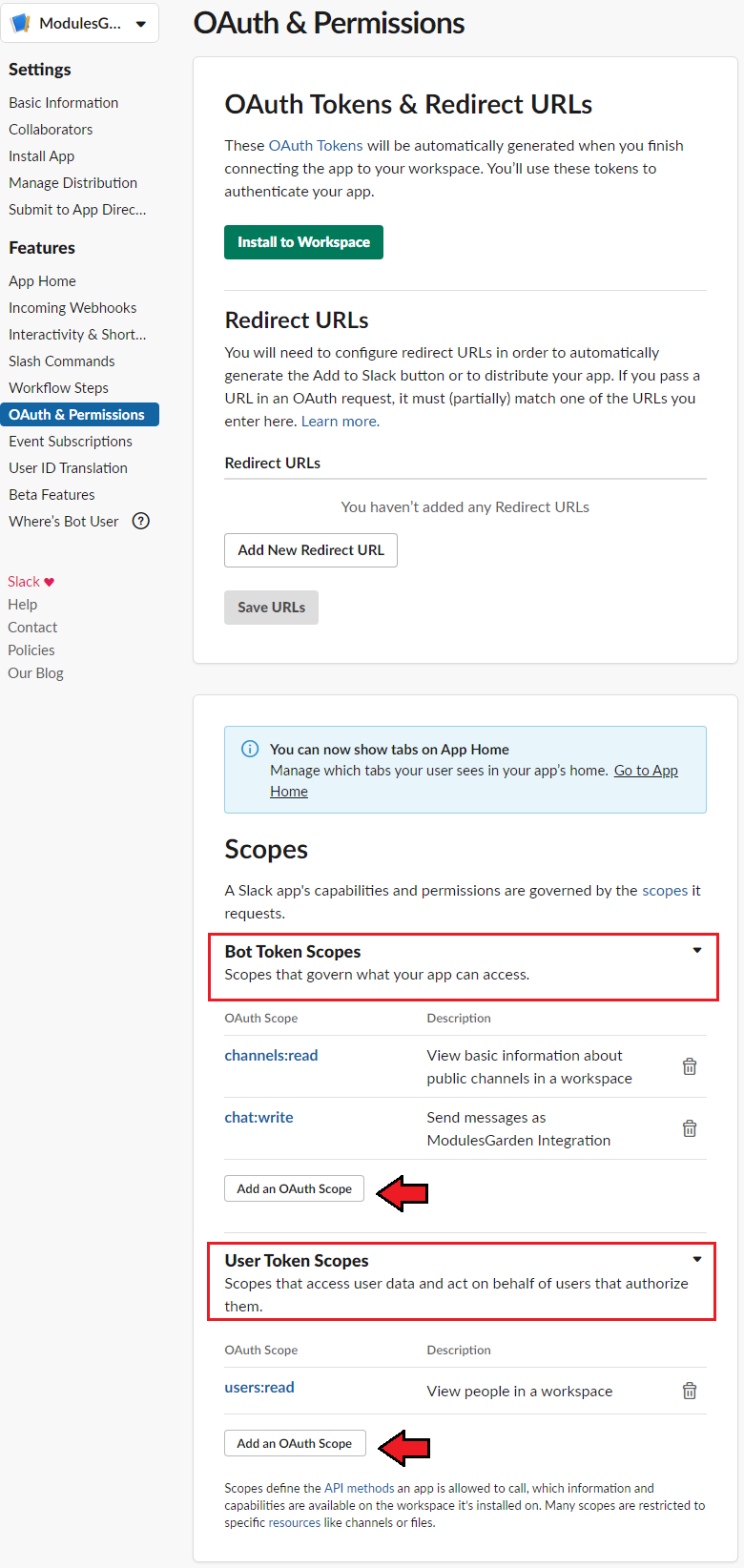Open Beta Features page
Image resolution: width=744 pixels, height=1568 pixels.
pyautogui.click(x=52, y=494)
